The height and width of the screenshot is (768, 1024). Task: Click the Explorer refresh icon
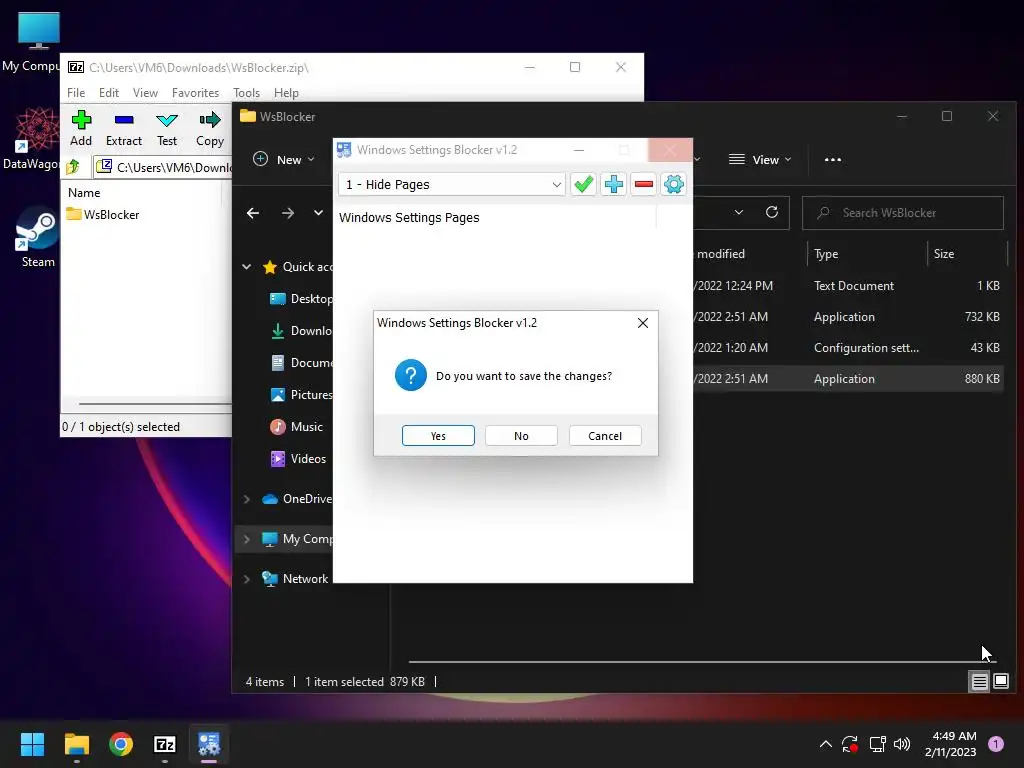tap(772, 212)
